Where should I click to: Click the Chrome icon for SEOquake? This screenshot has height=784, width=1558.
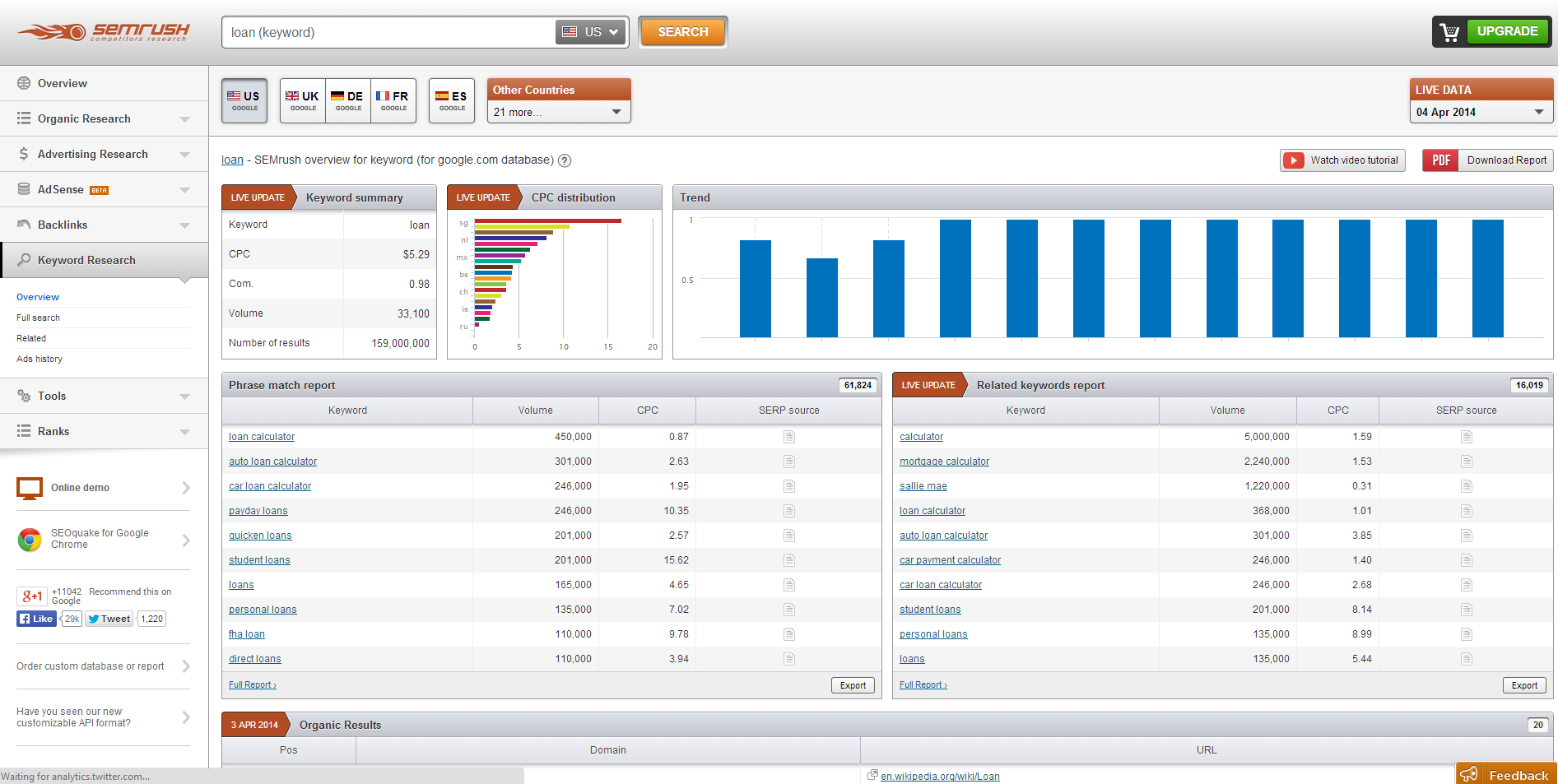pyautogui.click(x=30, y=540)
